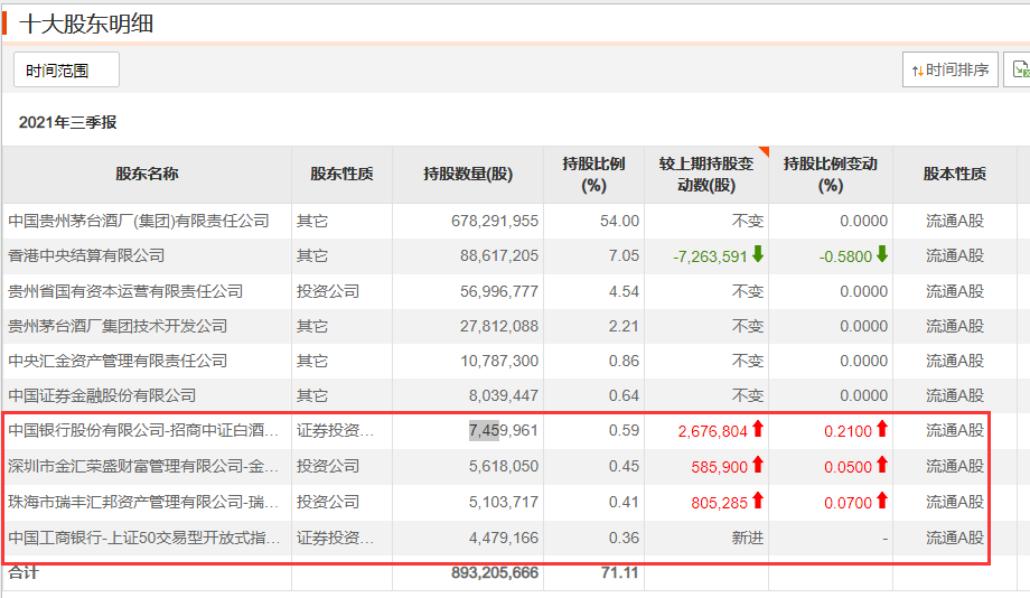Click the 股东性质 column header
This screenshot has width=1030, height=598.
pyautogui.click(x=342, y=173)
